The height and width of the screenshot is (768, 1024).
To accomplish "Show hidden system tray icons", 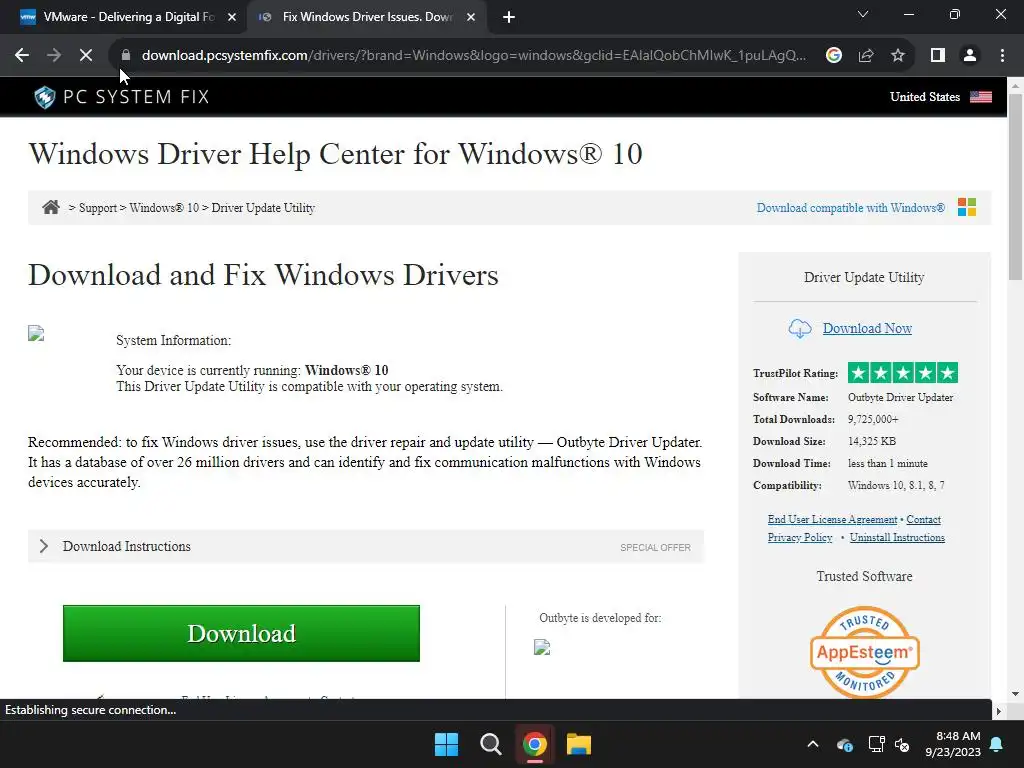I will coord(812,744).
